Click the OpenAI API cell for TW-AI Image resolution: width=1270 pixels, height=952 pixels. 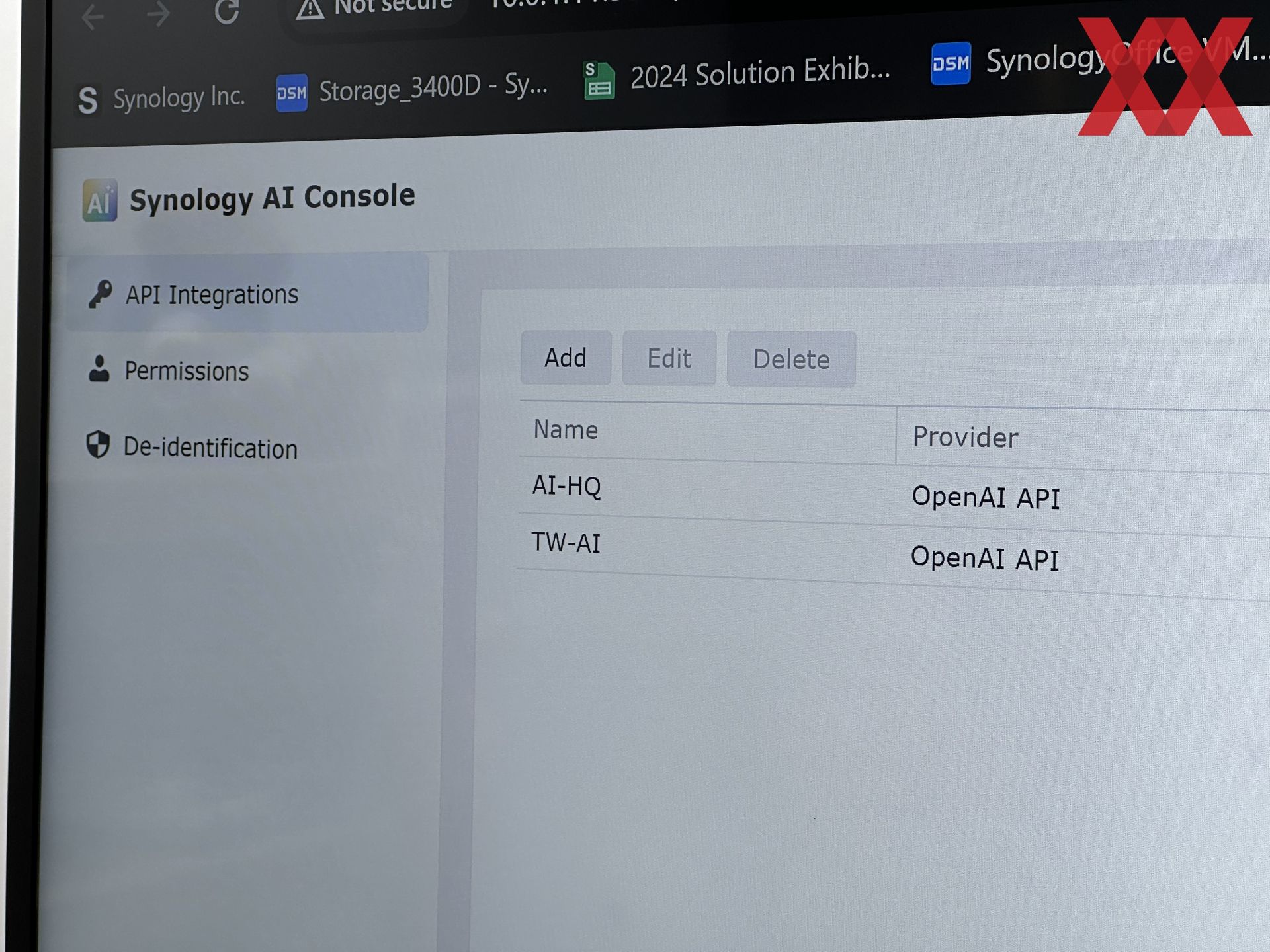[984, 558]
